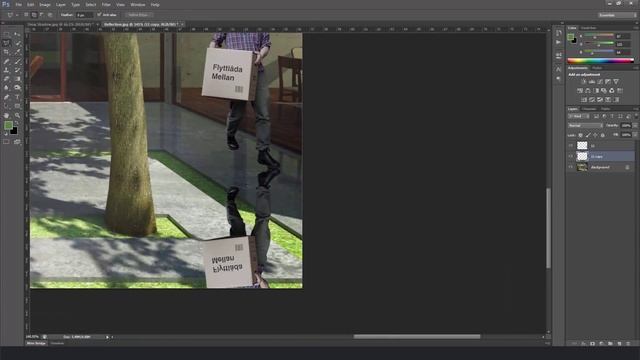Switch to the Channels tab
This screenshot has height=360, width=640.
point(589,109)
